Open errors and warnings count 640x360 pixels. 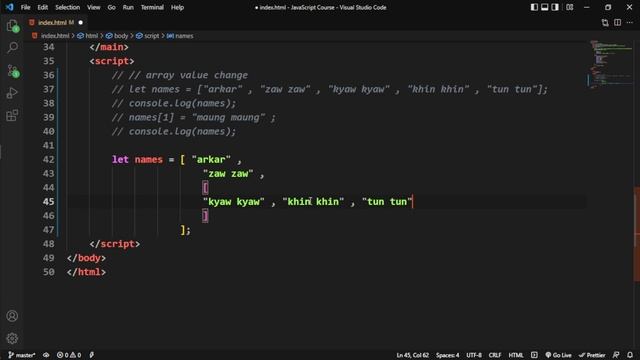tap(69, 355)
